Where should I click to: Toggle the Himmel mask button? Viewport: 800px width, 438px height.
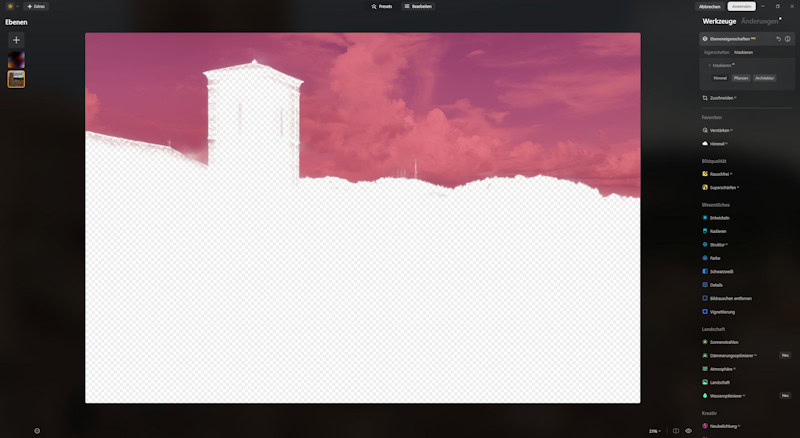(x=720, y=77)
